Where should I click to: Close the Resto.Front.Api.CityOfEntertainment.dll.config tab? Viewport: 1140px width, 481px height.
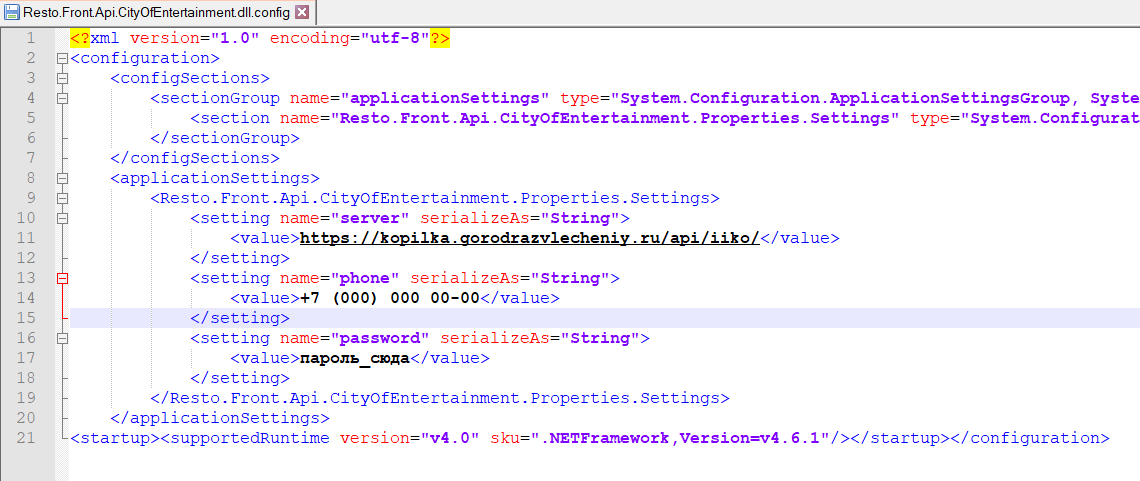pyautogui.click(x=302, y=12)
